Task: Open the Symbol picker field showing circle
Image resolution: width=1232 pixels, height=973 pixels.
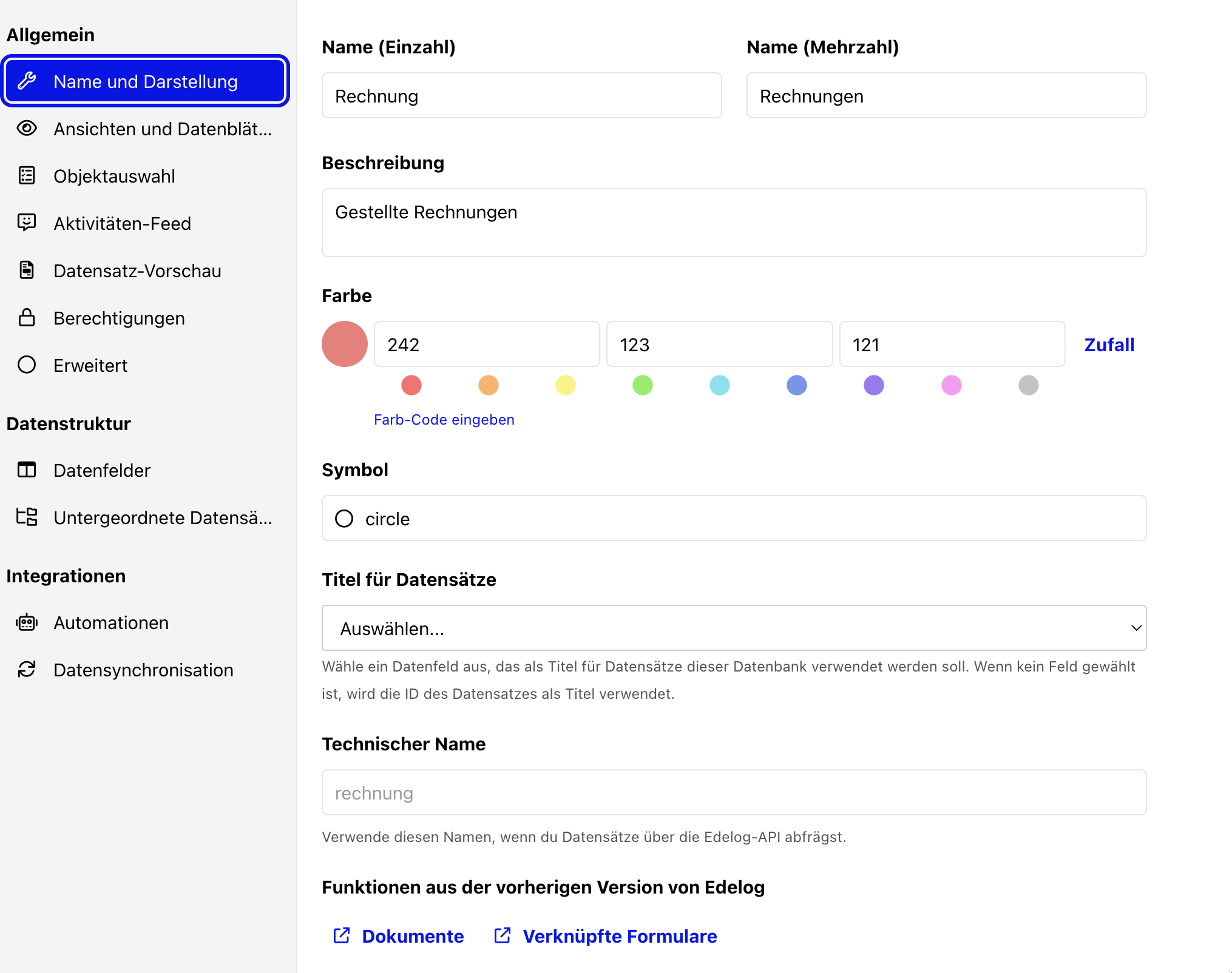Action: pos(734,519)
